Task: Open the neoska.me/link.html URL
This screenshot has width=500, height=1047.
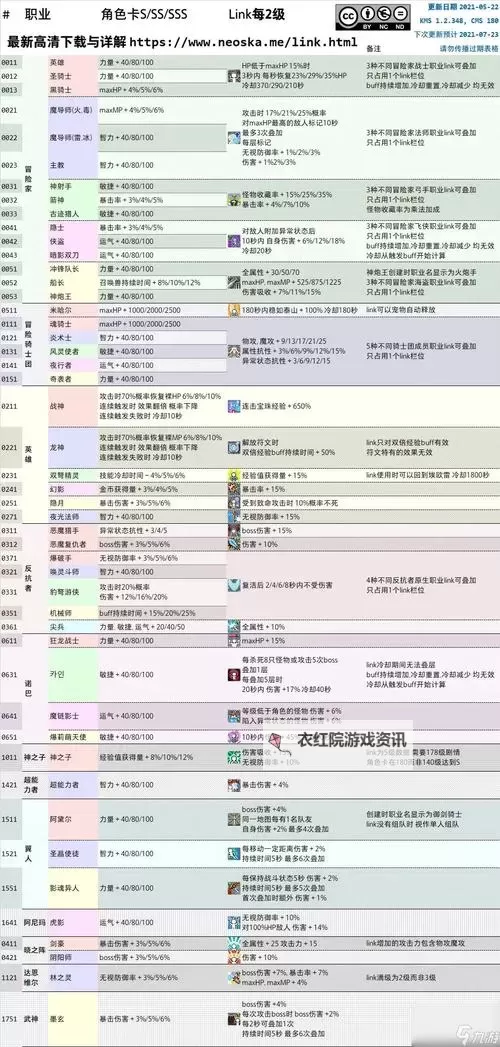Action: 242,42
